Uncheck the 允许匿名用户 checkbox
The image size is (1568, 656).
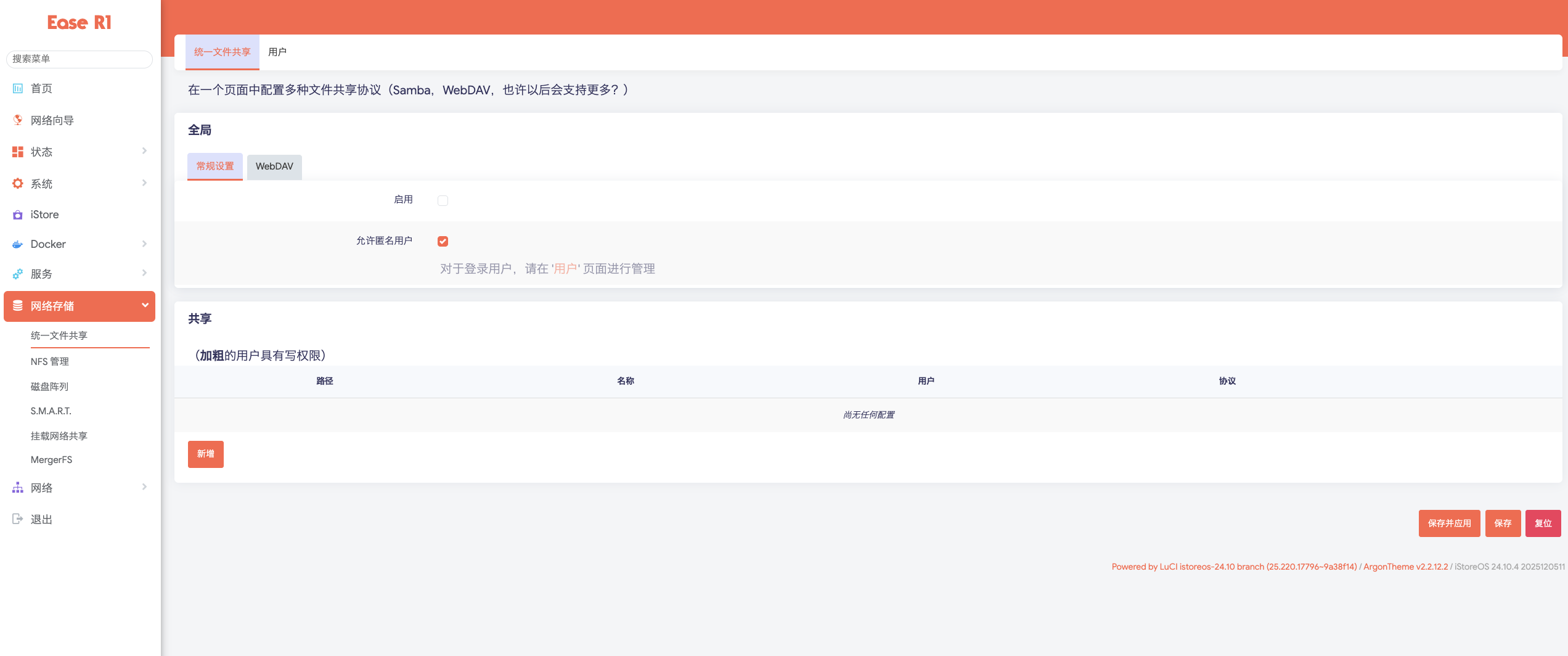tap(443, 241)
